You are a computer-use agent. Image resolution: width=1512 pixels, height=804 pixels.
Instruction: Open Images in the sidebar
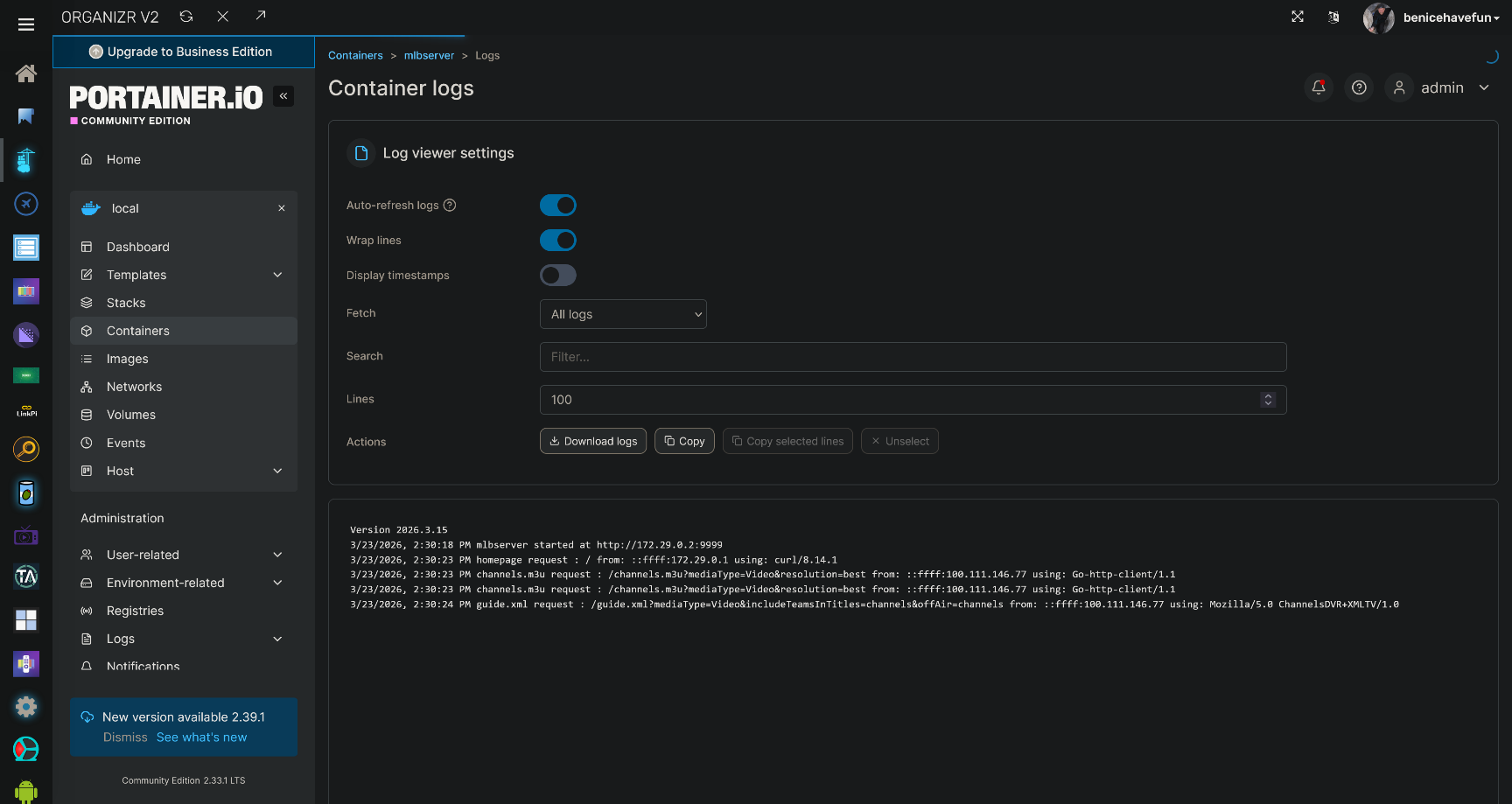128,359
